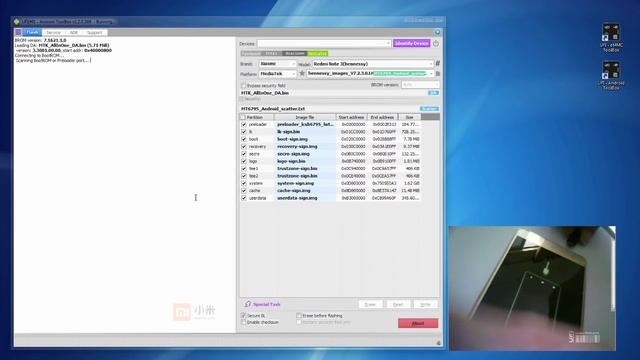The image size is (640, 360).
Task: Click the red Abort button
Action: (418, 323)
